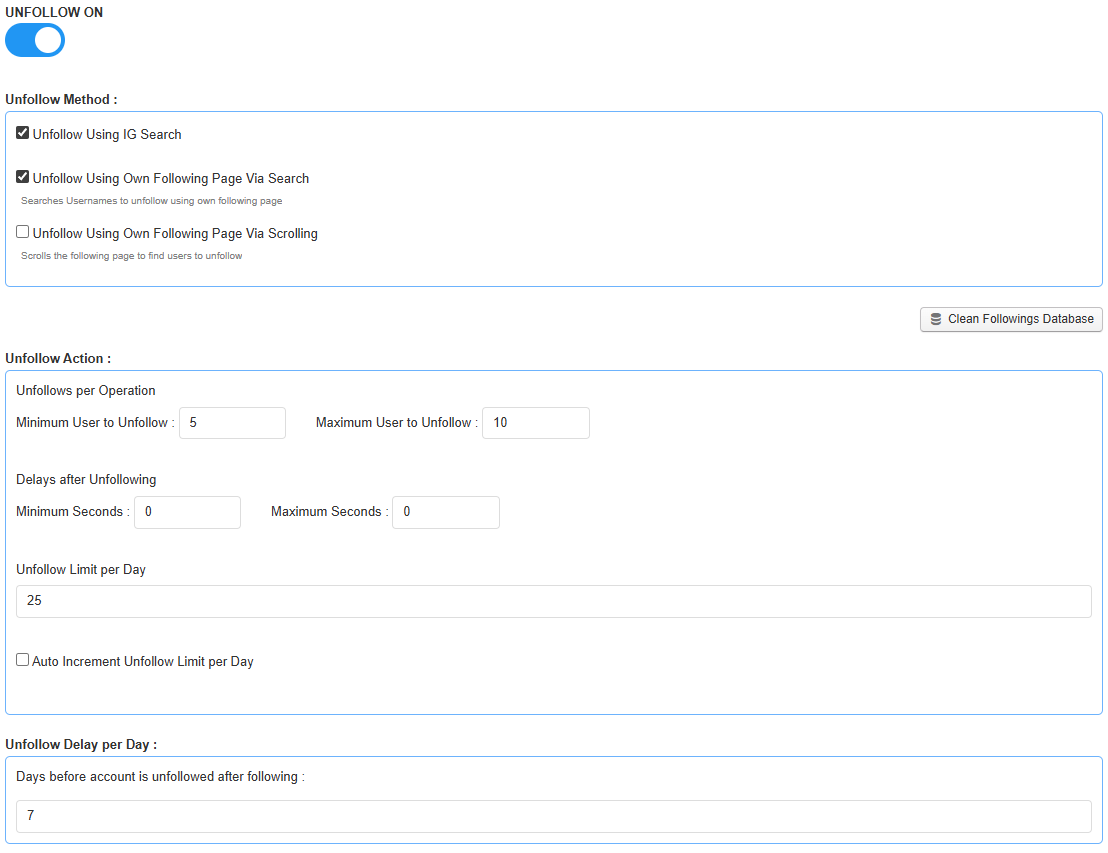The width and height of the screenshot is (1108, 853).
Task: Focus the Maximum User to Unfollow field
Action: pyautogui.click(x=535, y=423)
